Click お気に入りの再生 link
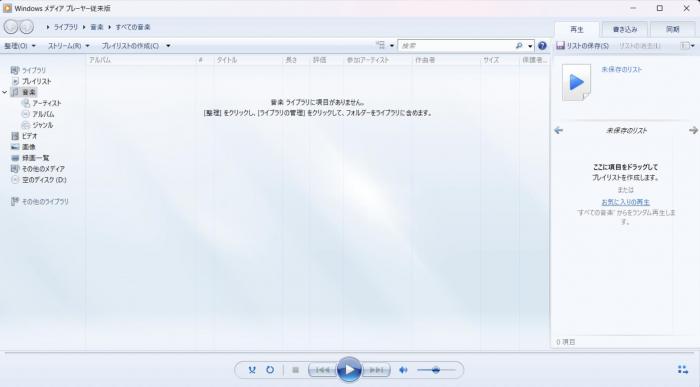This screenshot has height=387, width=700. coord(625,202)
